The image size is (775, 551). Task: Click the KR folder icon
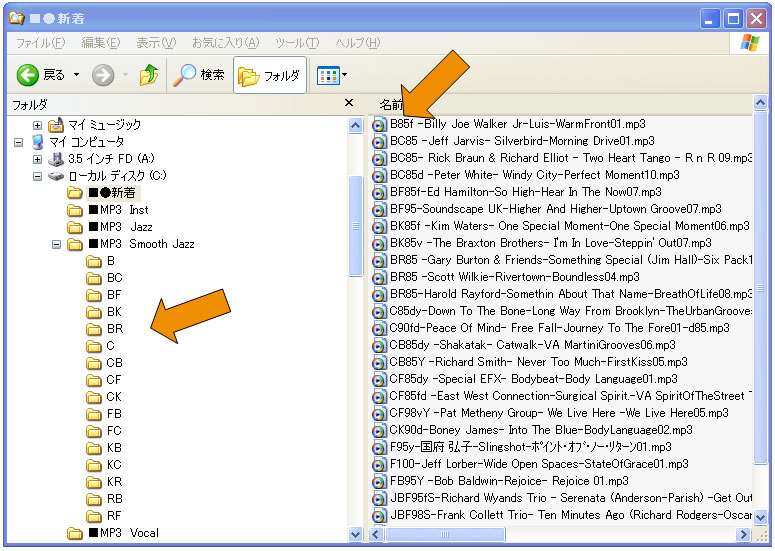(x=94, y=482)
